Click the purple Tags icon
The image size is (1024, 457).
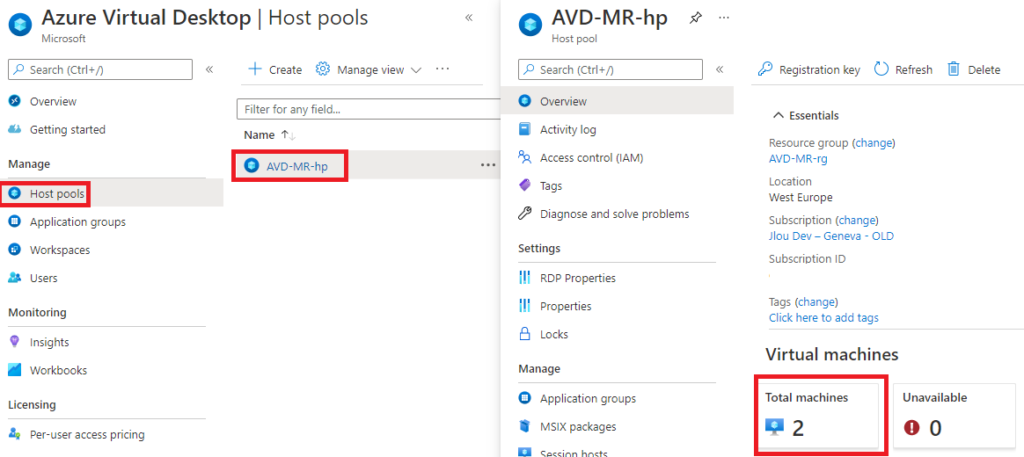[524, 185]
